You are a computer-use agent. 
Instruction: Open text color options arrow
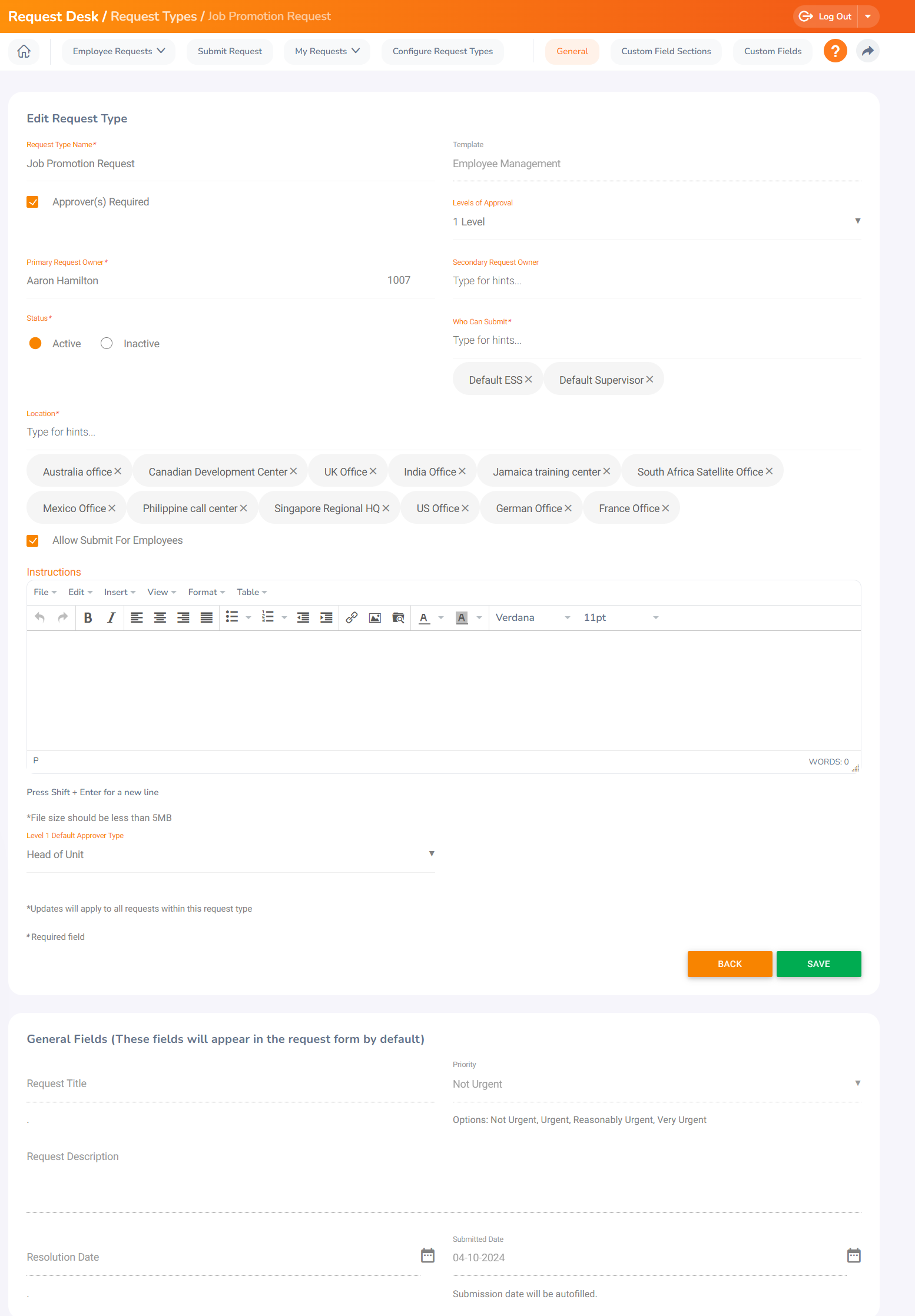click(x=441, y=617)
